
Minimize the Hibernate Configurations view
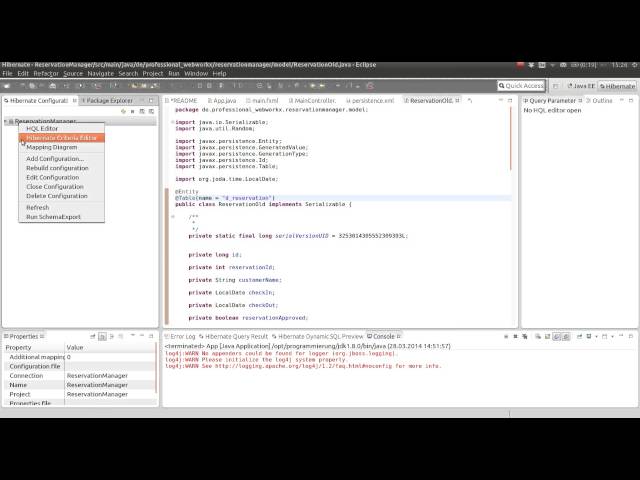point(142,100)
